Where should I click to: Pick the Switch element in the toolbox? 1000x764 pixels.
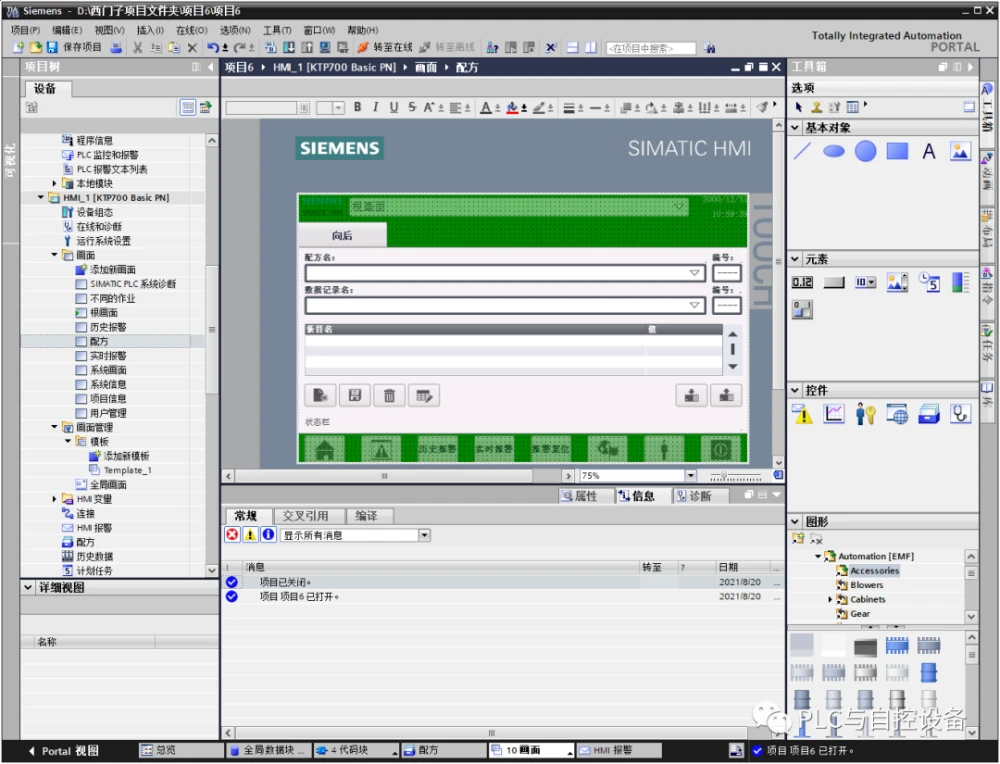pyautogui.click(x=802, y=310)
